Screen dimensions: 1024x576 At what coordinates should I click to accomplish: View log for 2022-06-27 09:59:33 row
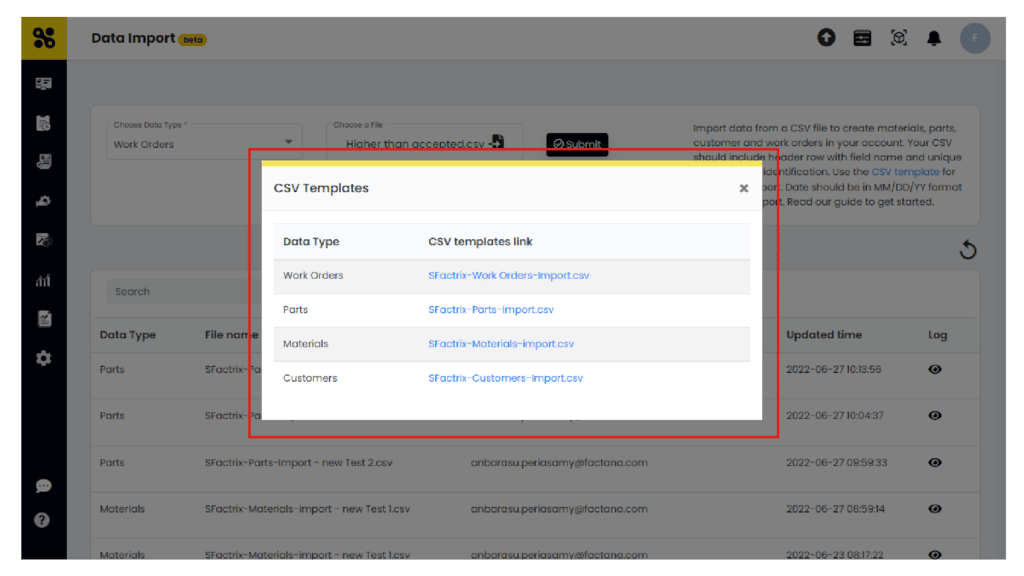coord(935,462)
